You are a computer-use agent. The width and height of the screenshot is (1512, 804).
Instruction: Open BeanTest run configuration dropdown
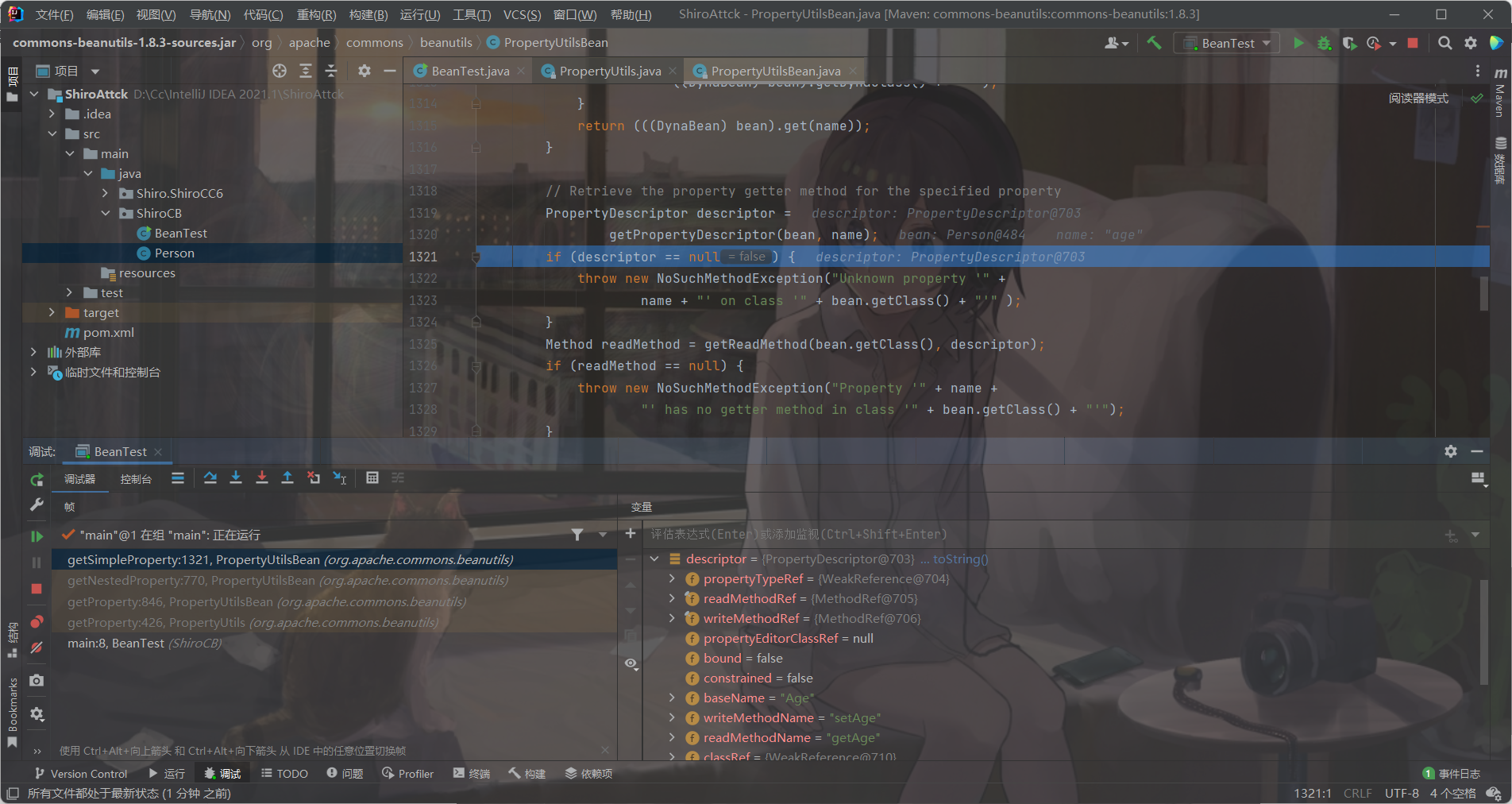[1228, 43]
